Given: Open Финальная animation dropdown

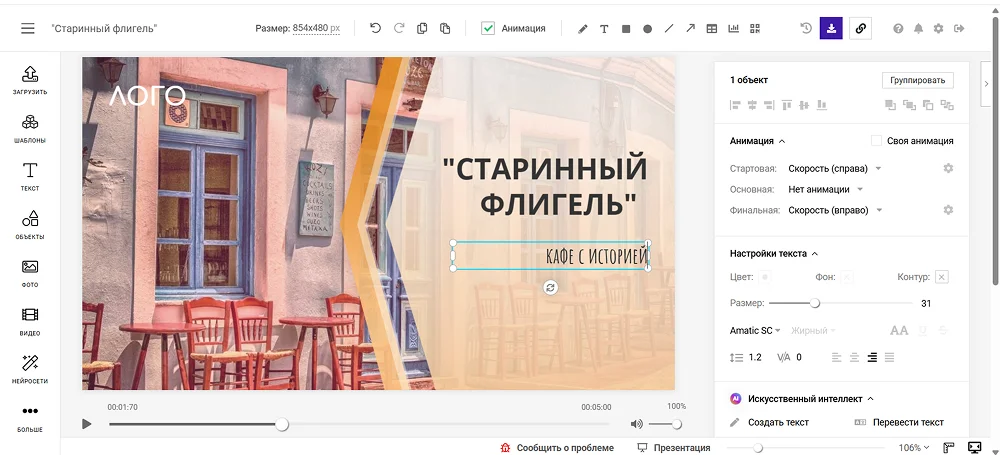Looking at the screenshot, I should click(x=835, y=210).
